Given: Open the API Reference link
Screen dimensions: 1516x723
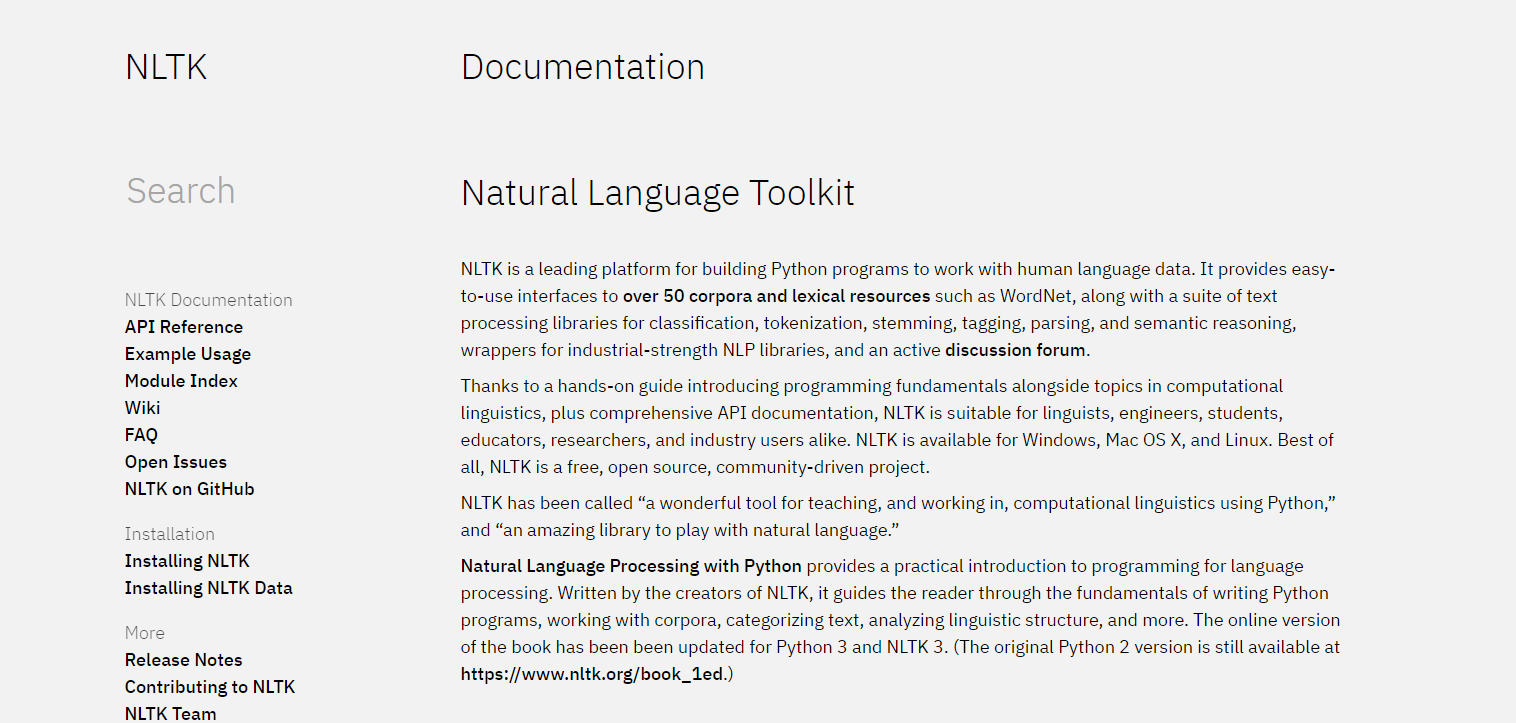Looking at the screenshot, I should 184,327.
